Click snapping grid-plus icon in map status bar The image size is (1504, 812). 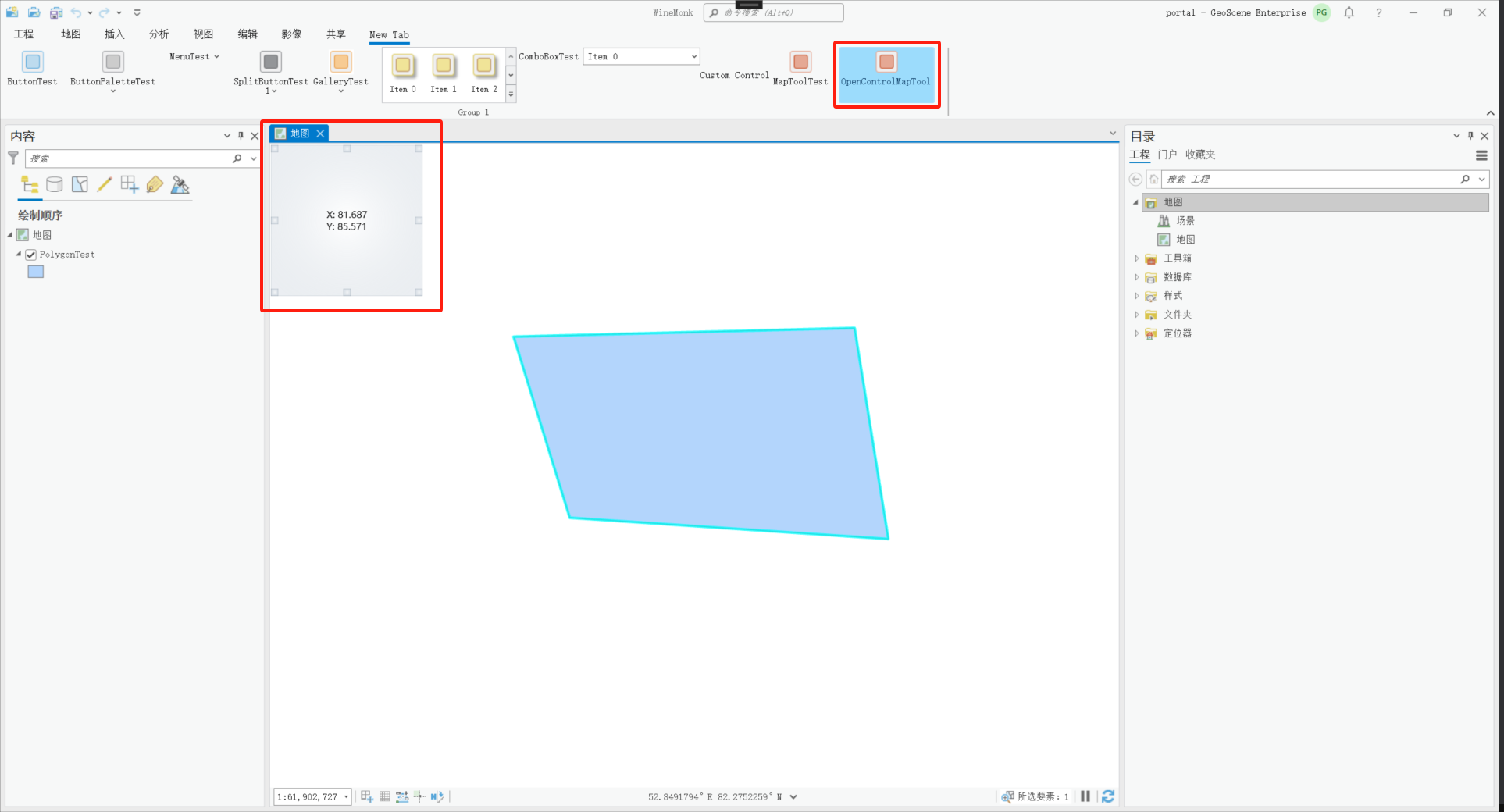[367, 796]
